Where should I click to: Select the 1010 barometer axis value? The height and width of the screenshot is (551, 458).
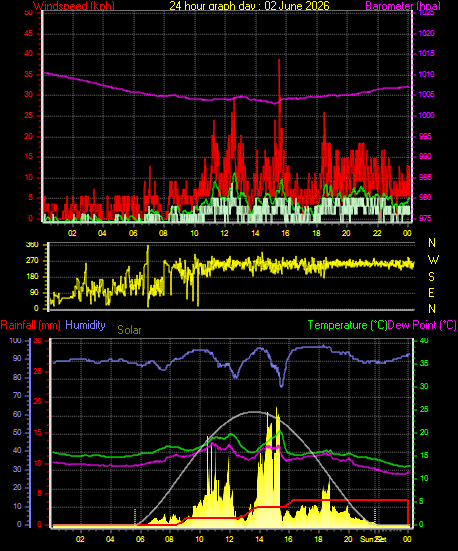click(426, 74)
